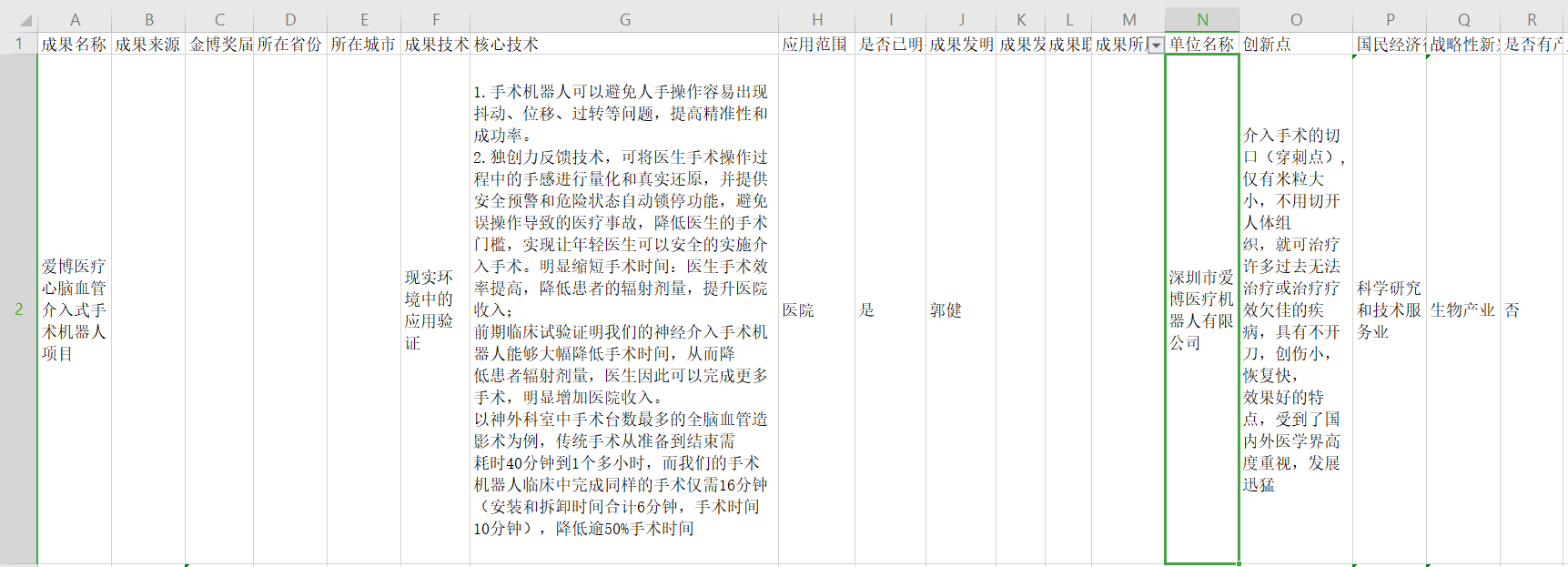Select the 科学研究和技术服务业 cell

coord(1389,310)
